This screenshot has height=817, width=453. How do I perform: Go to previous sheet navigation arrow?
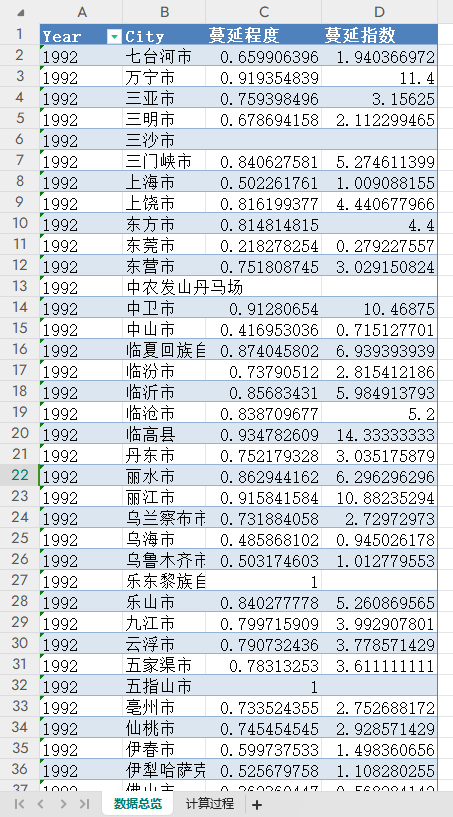[x=41, y=804]
